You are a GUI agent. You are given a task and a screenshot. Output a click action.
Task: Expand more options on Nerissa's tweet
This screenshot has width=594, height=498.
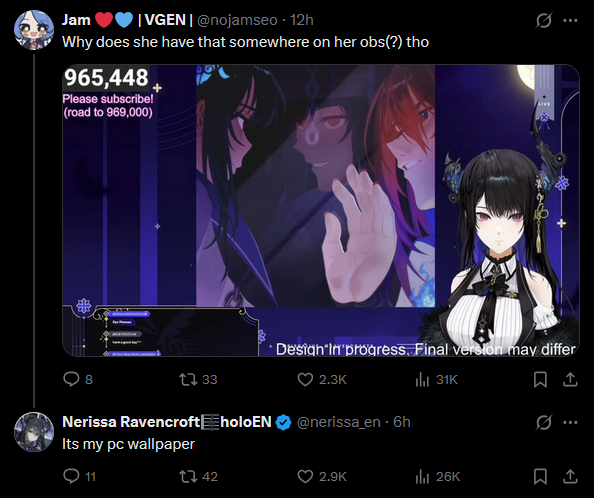(x=571, y=422)
